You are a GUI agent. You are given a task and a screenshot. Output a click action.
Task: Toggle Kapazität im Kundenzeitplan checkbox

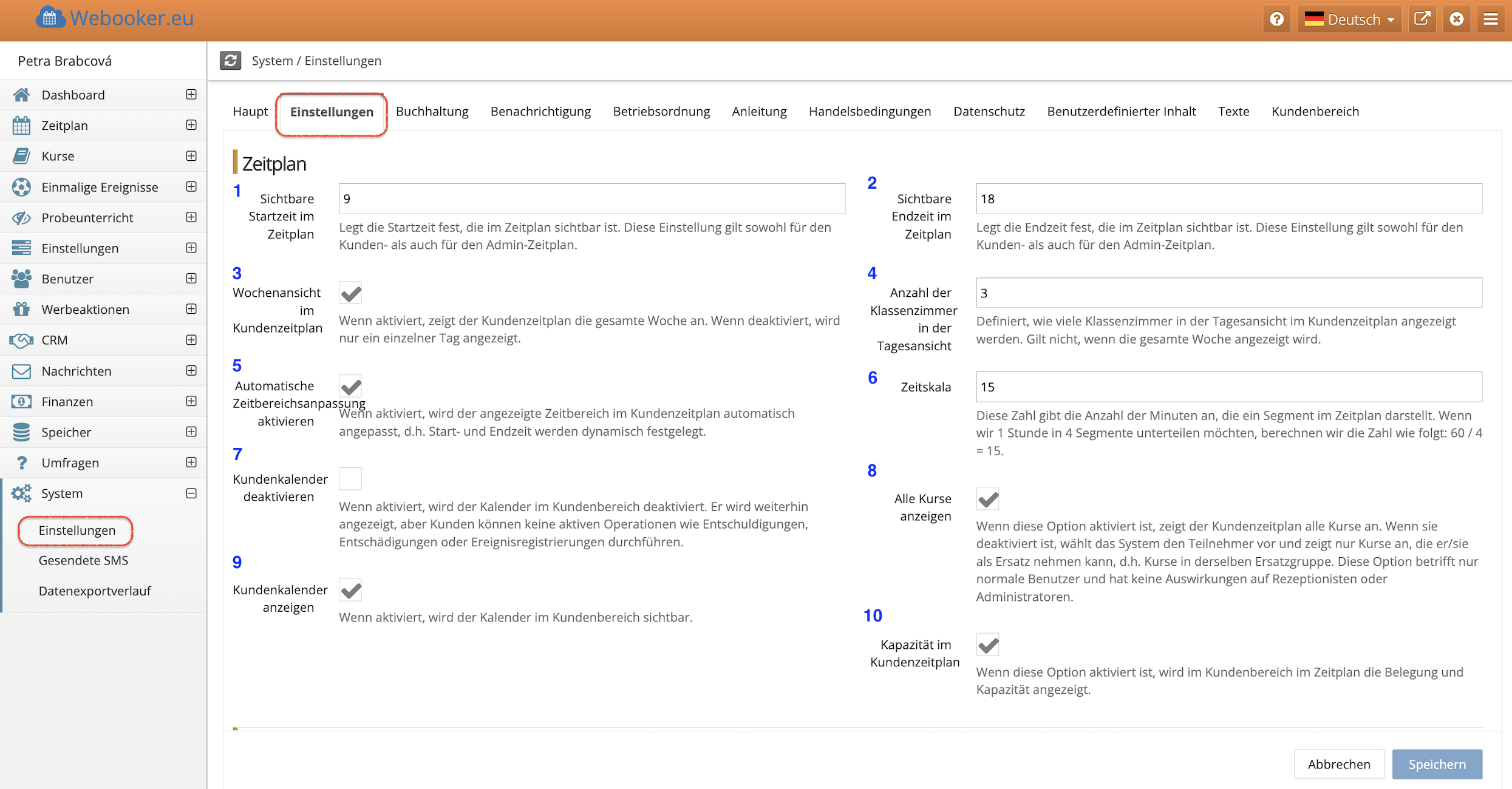(987, 645)
